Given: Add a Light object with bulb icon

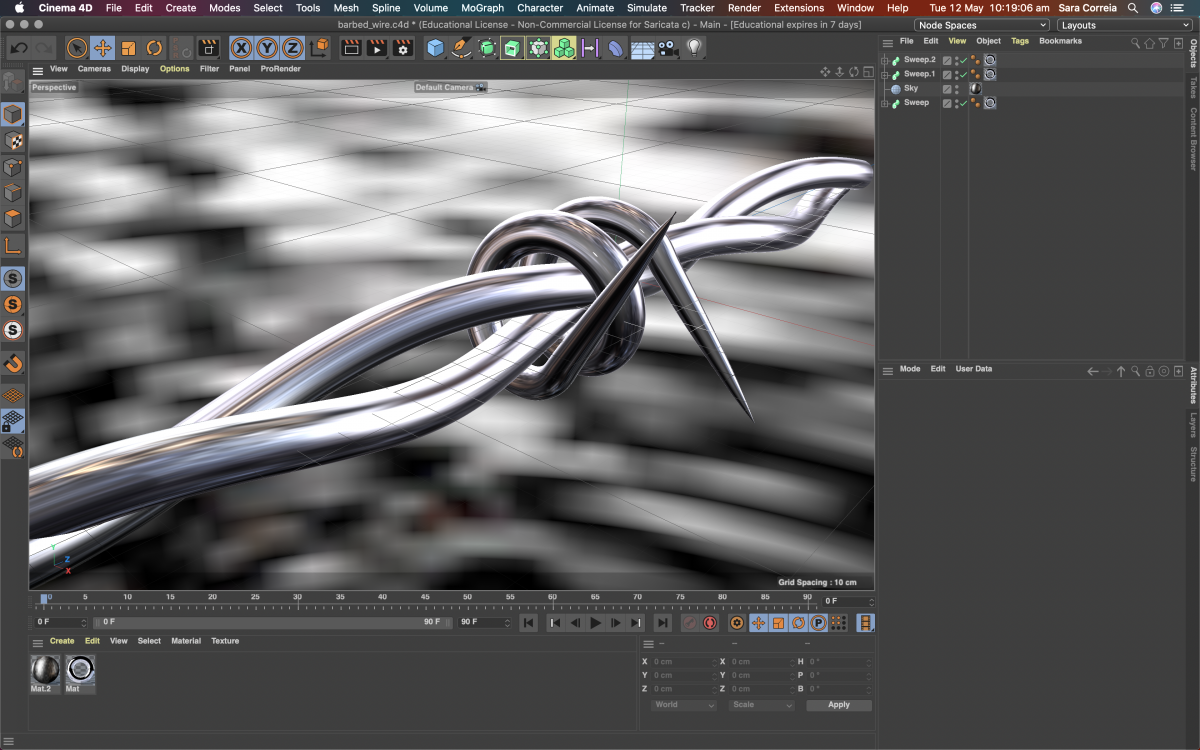Looking at the screenshot, I should (693, 48).
